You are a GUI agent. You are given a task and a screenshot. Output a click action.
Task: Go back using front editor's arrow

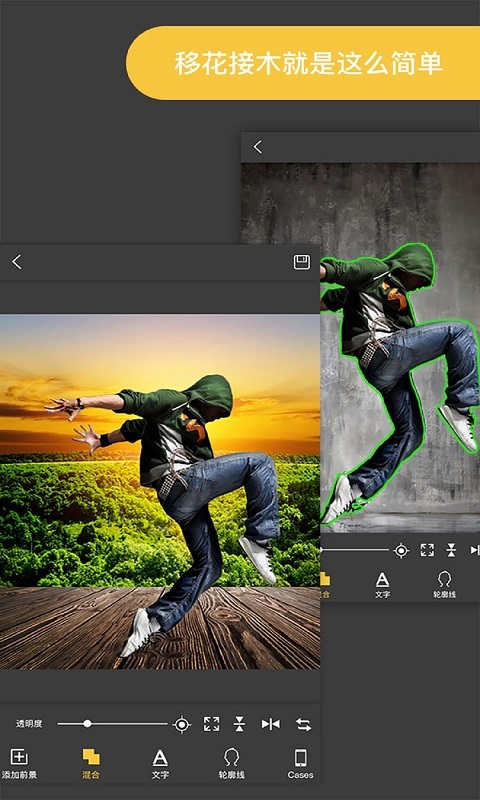point(17,262)
